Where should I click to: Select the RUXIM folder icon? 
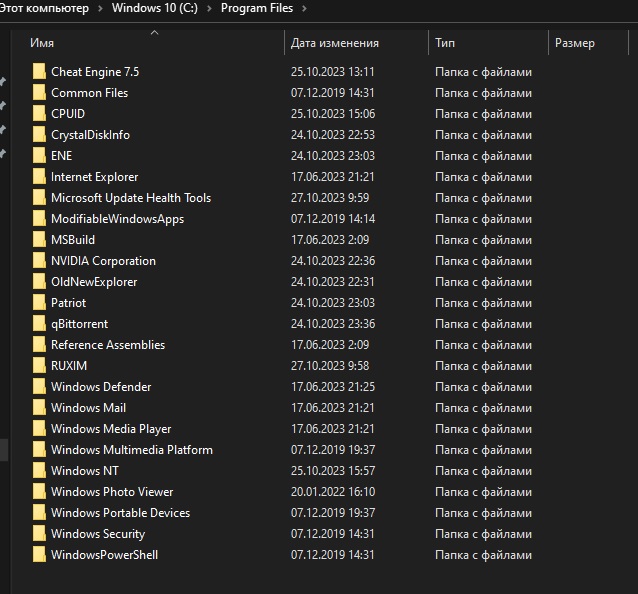point(39,366)
